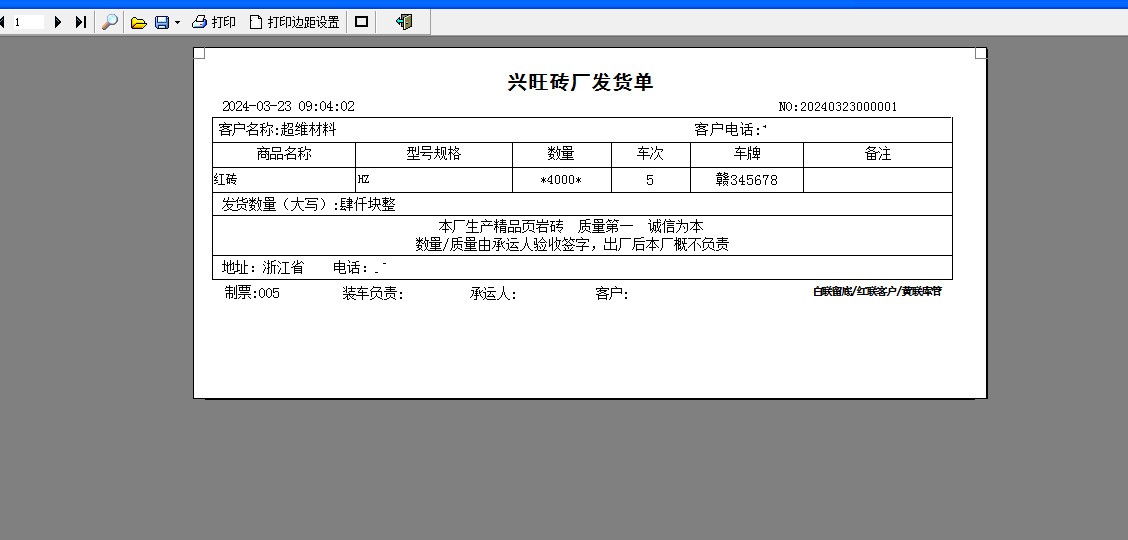This screenshot has width=1128, height=540.
Task: Click the magnifier zoom tool
Action: click(x=110, y=22)
